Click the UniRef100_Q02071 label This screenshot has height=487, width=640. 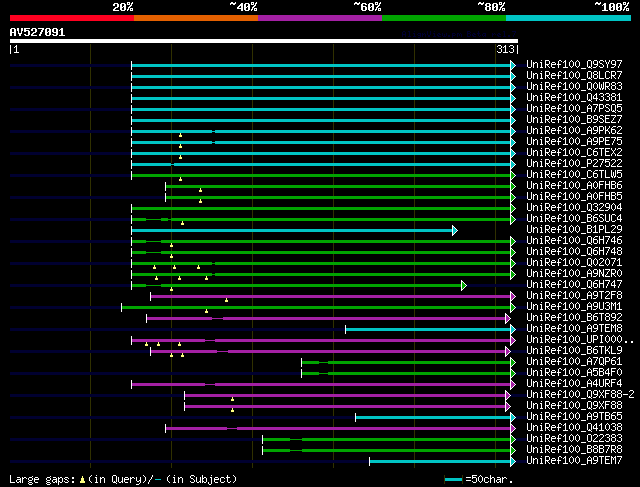[x=574, y=263]
